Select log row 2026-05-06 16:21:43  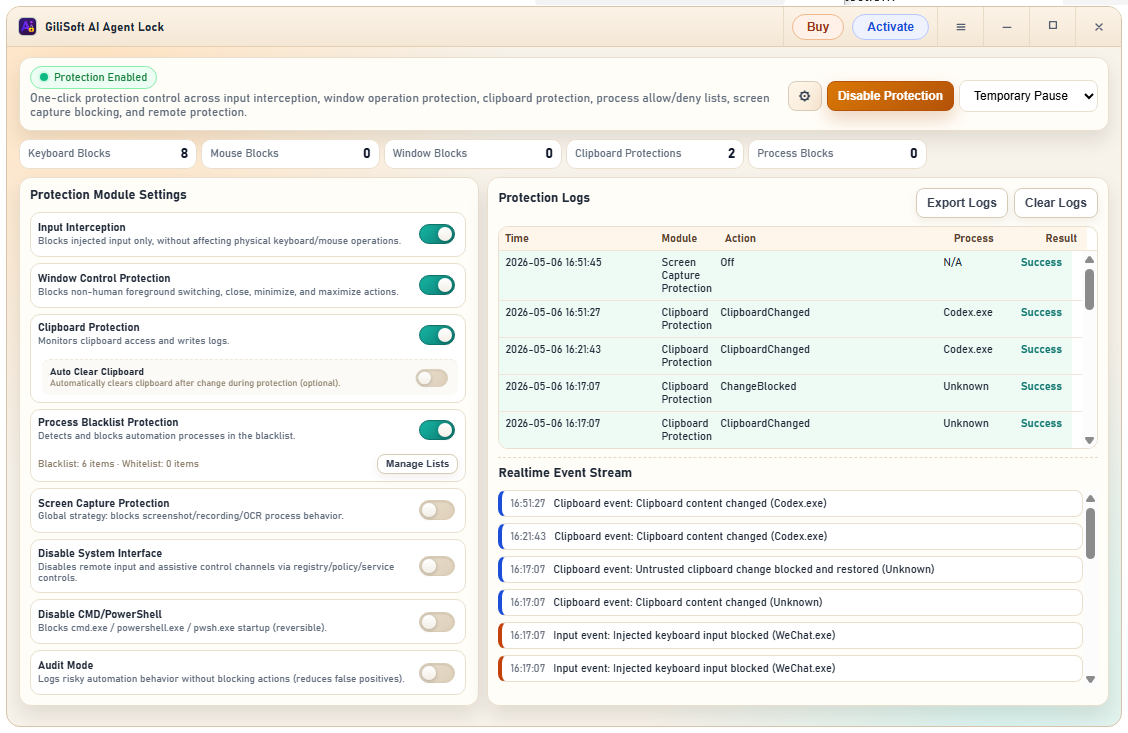788,356
